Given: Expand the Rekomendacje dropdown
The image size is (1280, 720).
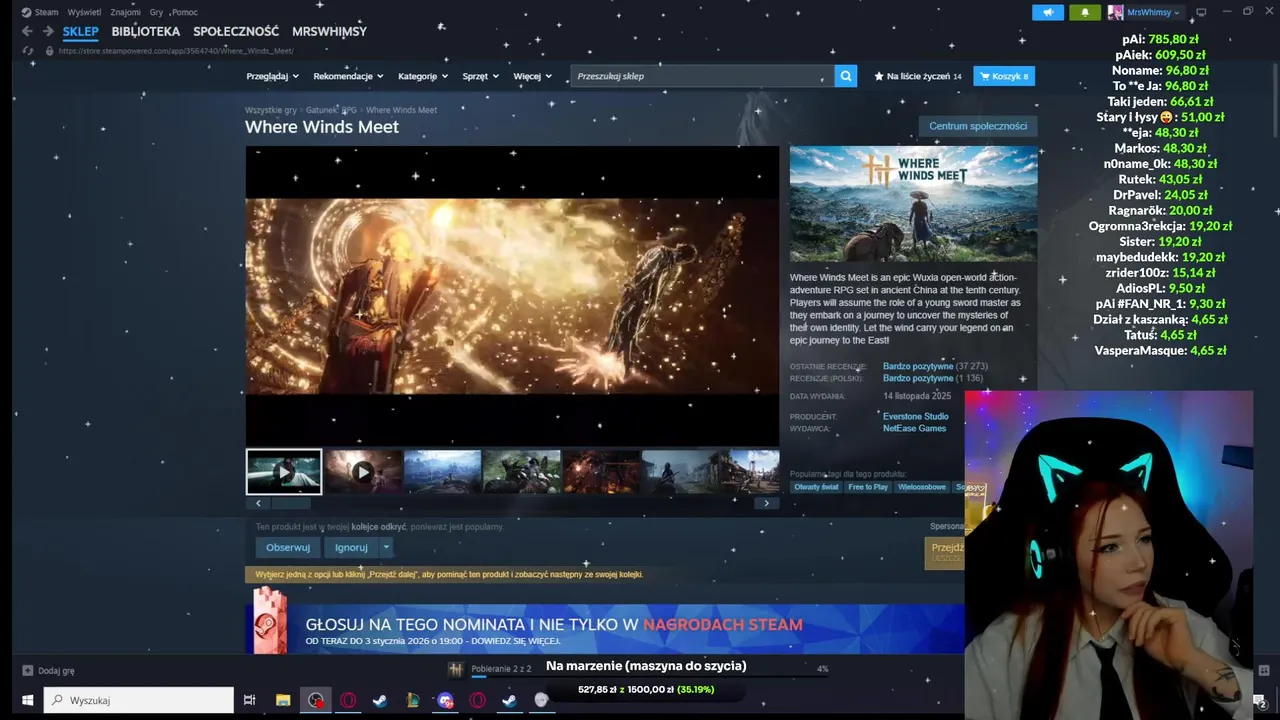Looking at the screenshot, I should 348,76.
